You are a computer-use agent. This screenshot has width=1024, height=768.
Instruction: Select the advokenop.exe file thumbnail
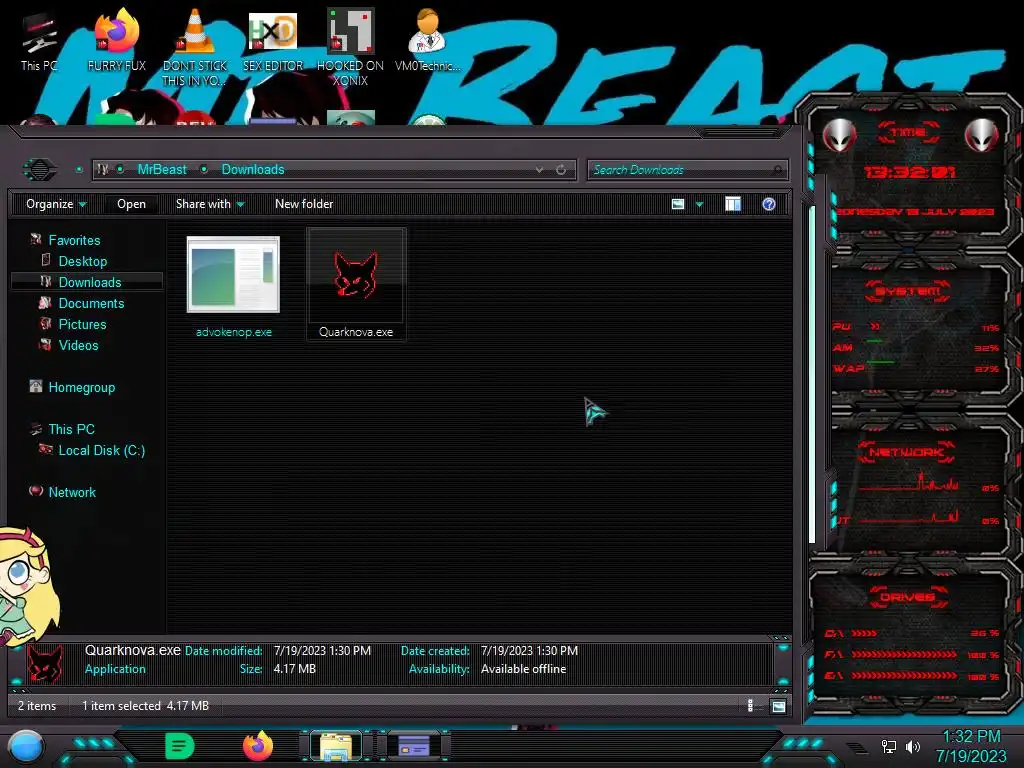tap(233, 275)
